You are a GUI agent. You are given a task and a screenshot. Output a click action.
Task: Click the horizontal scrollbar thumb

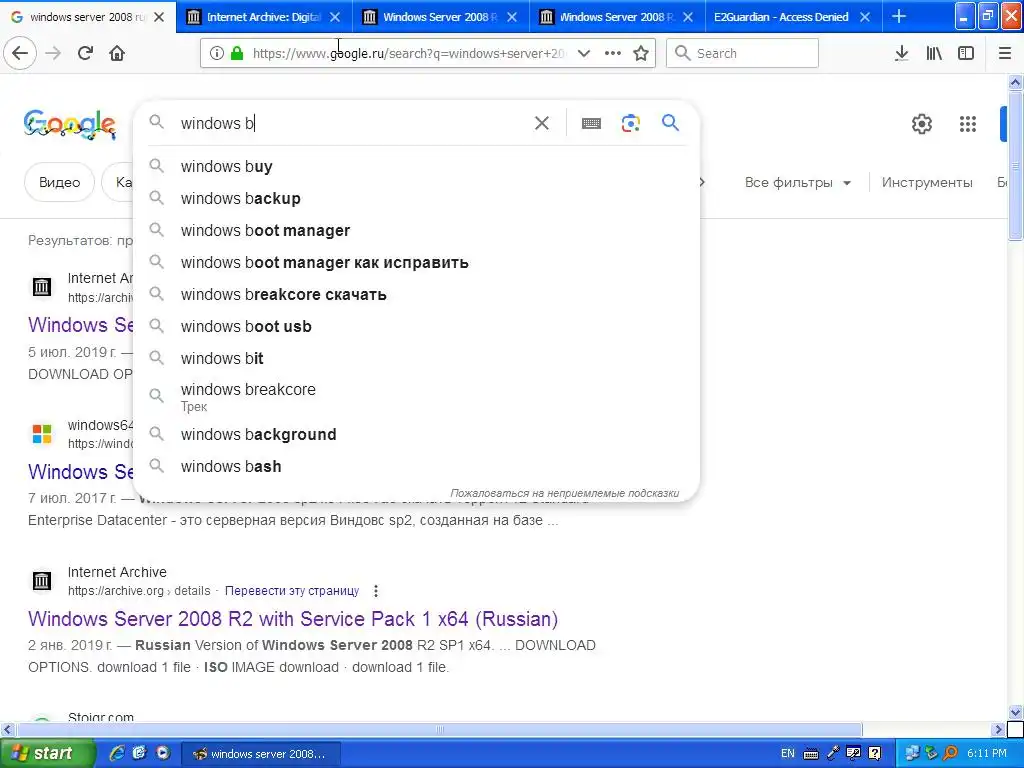pyautogui.click(x=440, y=729)
